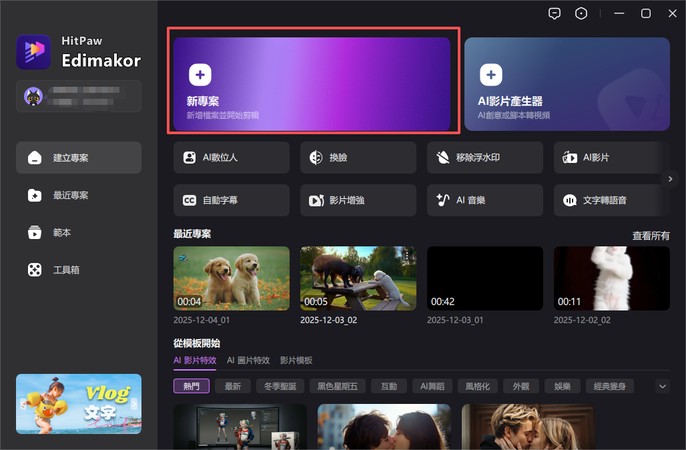The height and width of the screenshot is (450, 686).
Task: Click the 查看所有 link
Action: click(x=651, y=236)
